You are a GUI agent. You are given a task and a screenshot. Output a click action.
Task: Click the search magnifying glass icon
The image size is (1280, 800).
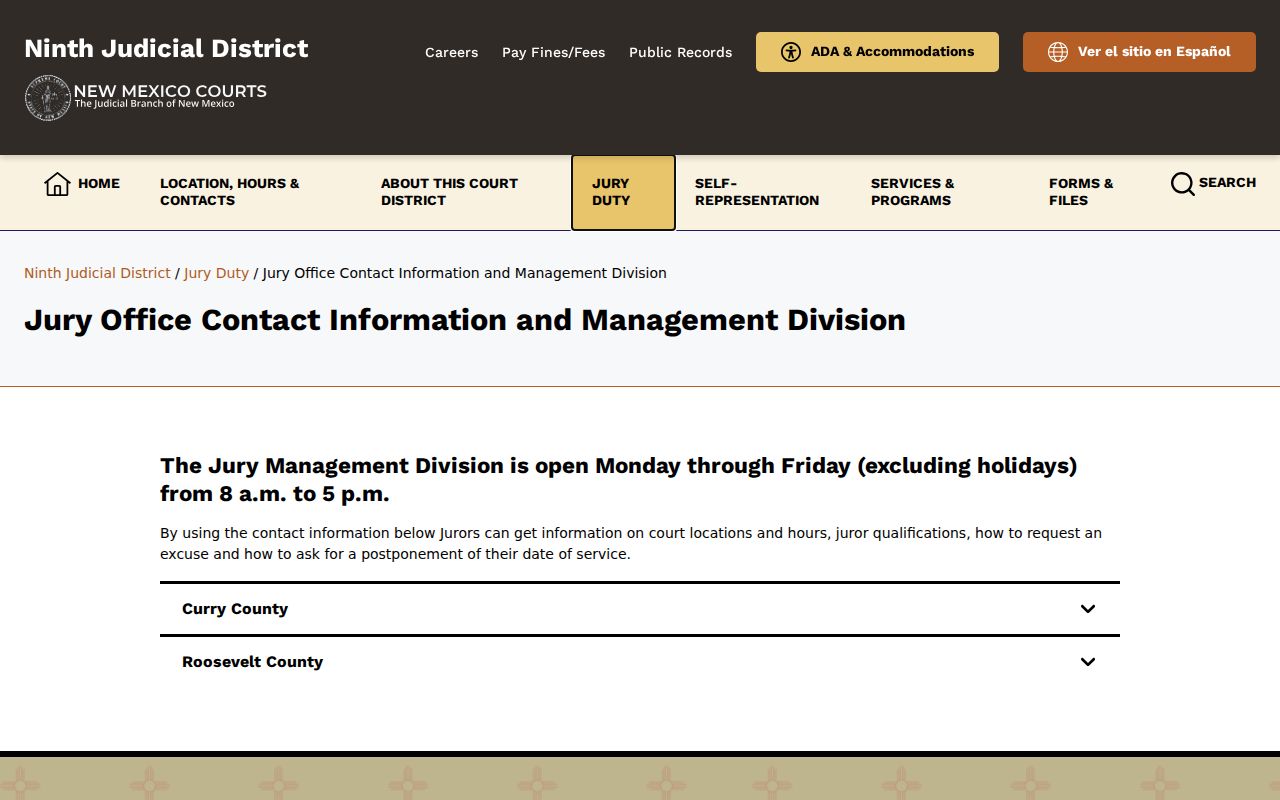point(1182,184)
